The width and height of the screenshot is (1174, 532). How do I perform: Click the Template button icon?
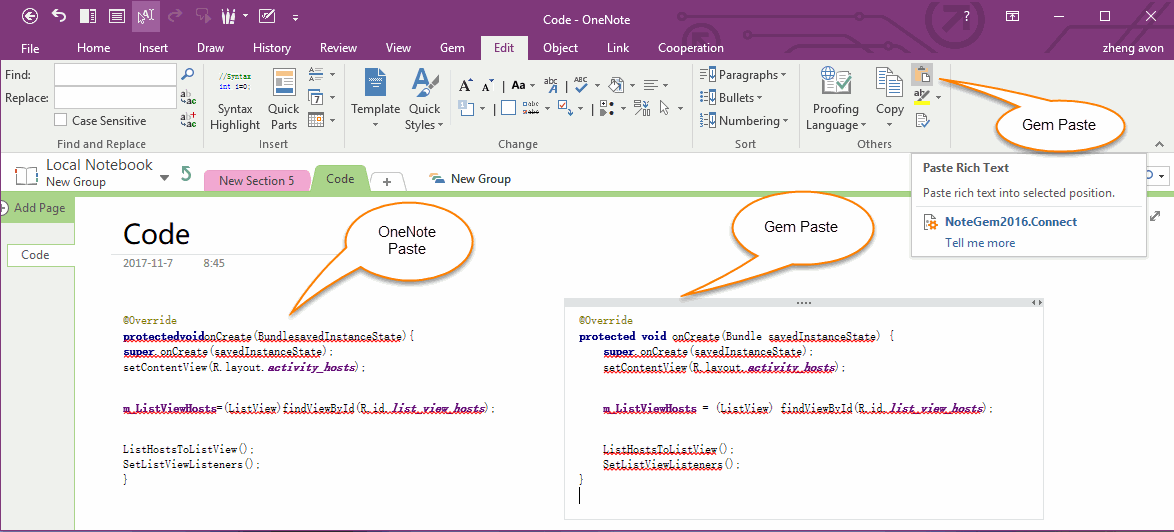[x=375, y=82]
